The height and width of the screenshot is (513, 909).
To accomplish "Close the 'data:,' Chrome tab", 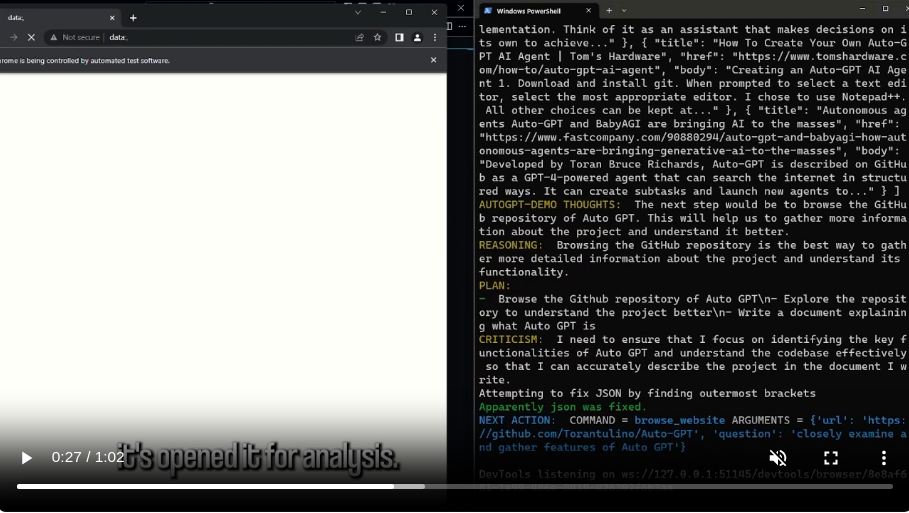I will (112, 18).
